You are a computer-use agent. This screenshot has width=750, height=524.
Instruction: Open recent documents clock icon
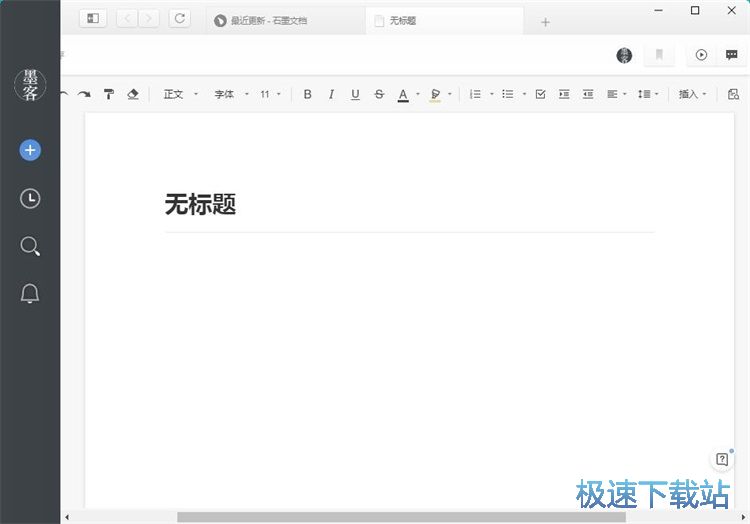(x=30, y=199)
